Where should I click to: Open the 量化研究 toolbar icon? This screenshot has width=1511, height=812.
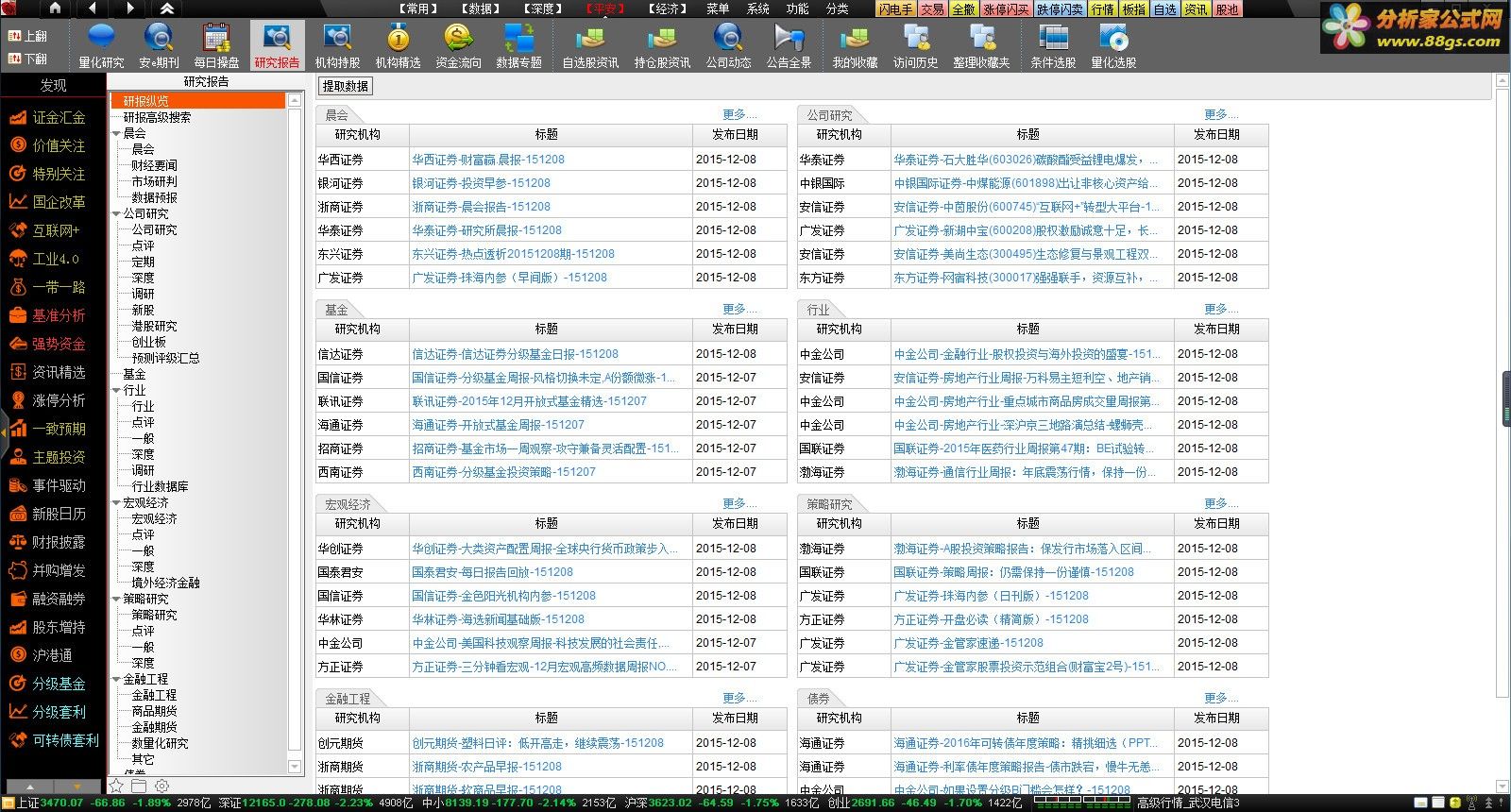101,45
